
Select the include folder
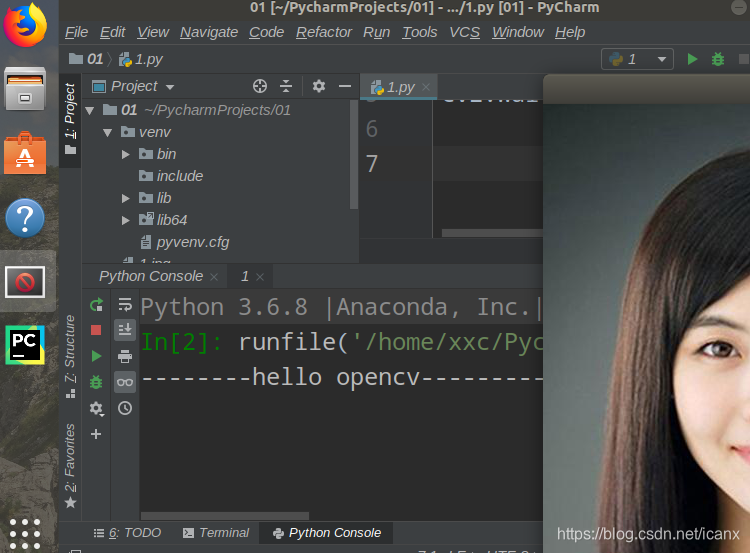click(x=171, y=176)
